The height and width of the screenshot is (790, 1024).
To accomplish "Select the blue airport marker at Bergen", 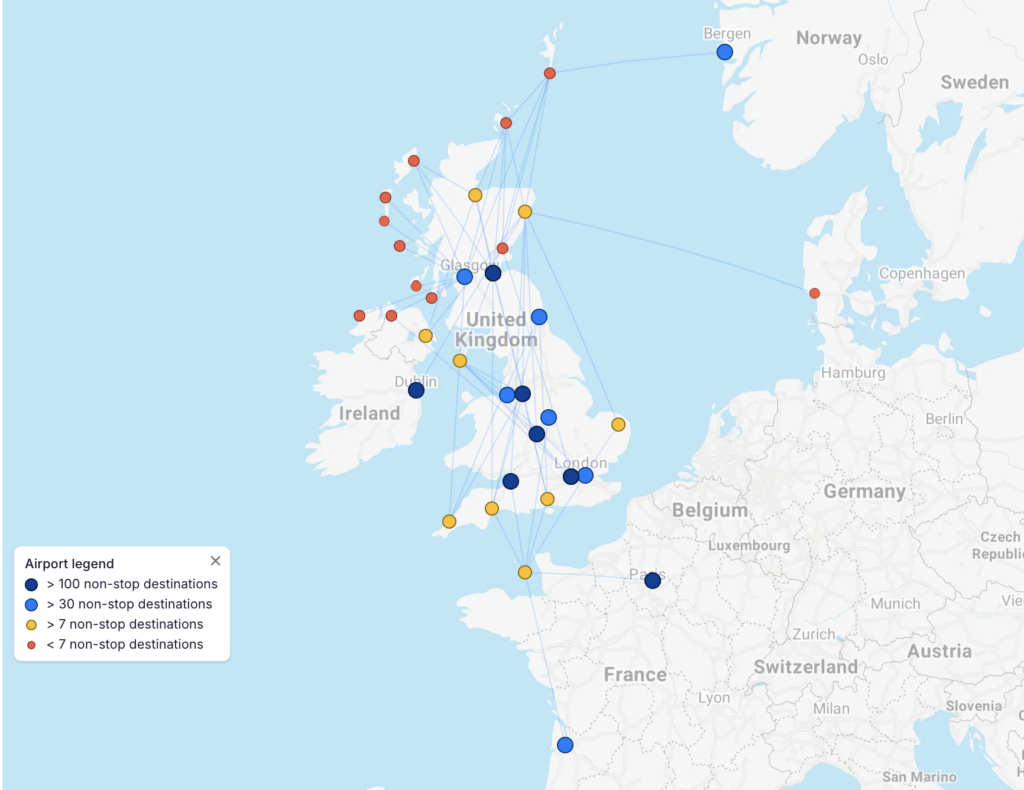I will [724, 52].
